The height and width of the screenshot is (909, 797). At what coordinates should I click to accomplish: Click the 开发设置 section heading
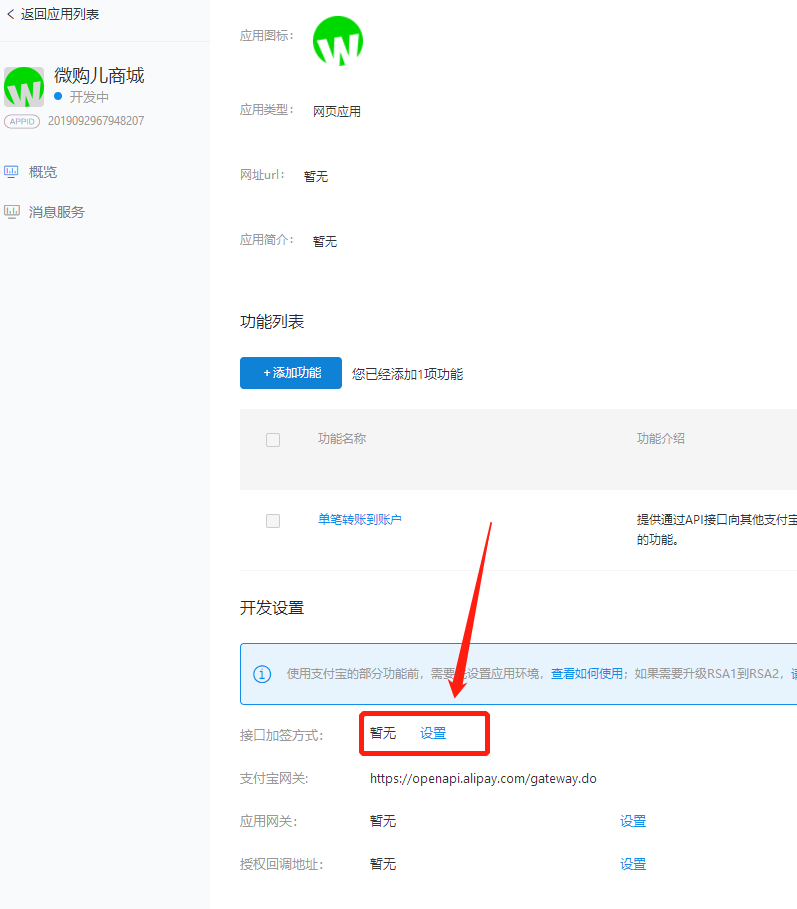[x=272, y=608]
